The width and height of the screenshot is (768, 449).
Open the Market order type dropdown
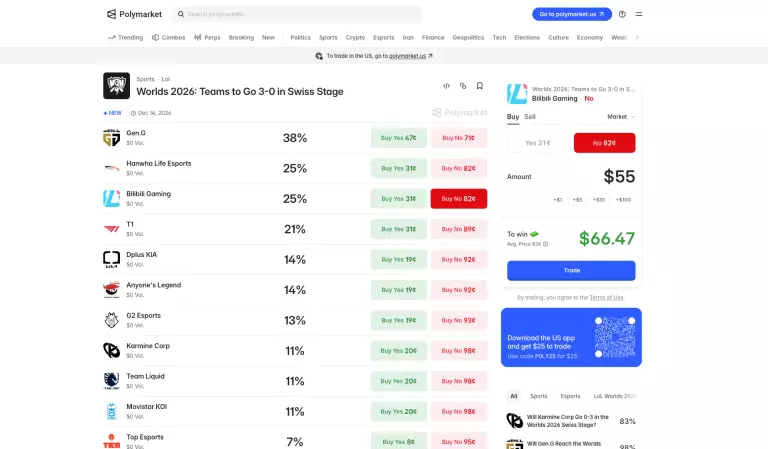(621, 117)
